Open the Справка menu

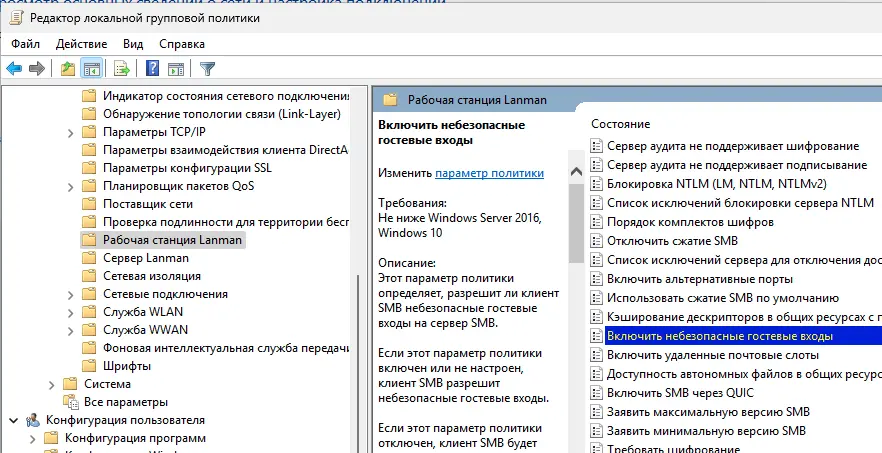[x=182, y=44]
